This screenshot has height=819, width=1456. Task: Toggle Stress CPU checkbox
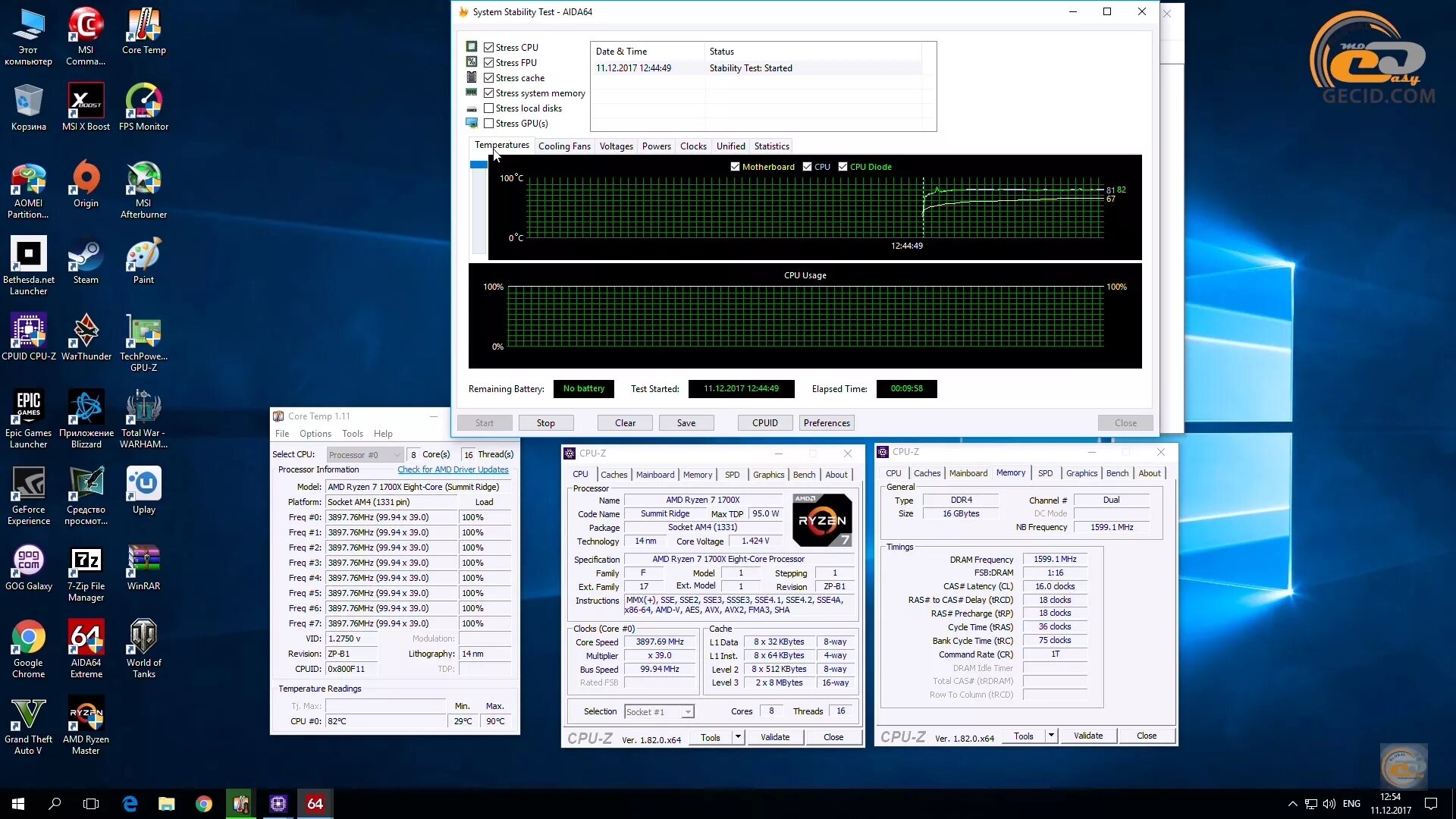click(488, 47)
